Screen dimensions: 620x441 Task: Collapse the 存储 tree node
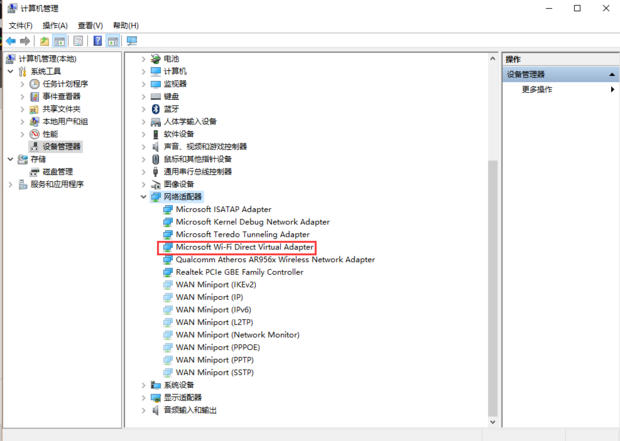[x=11, y=159]
